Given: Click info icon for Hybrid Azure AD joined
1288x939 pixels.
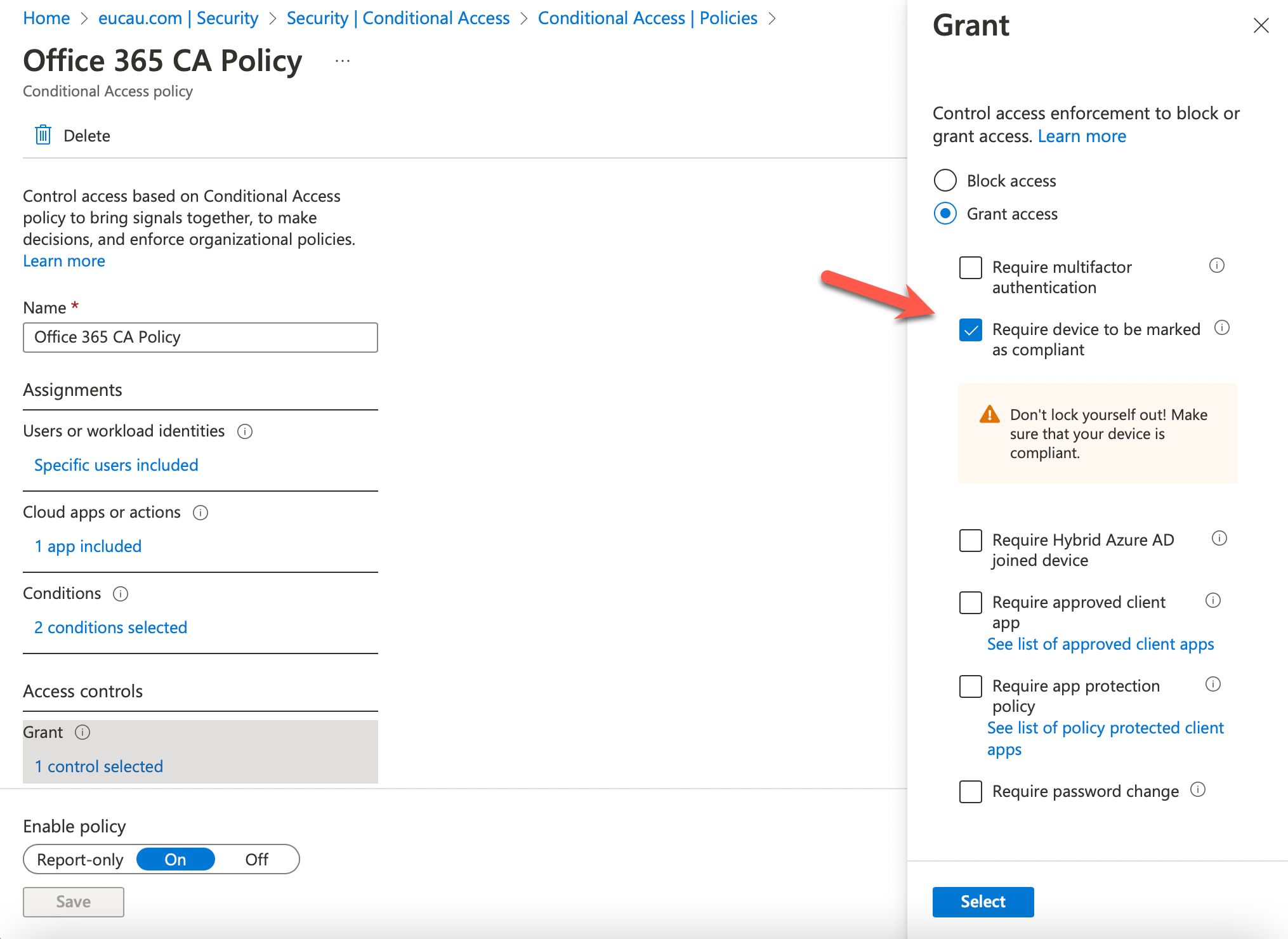Looking at the screenshot, I should [1219, 538].
